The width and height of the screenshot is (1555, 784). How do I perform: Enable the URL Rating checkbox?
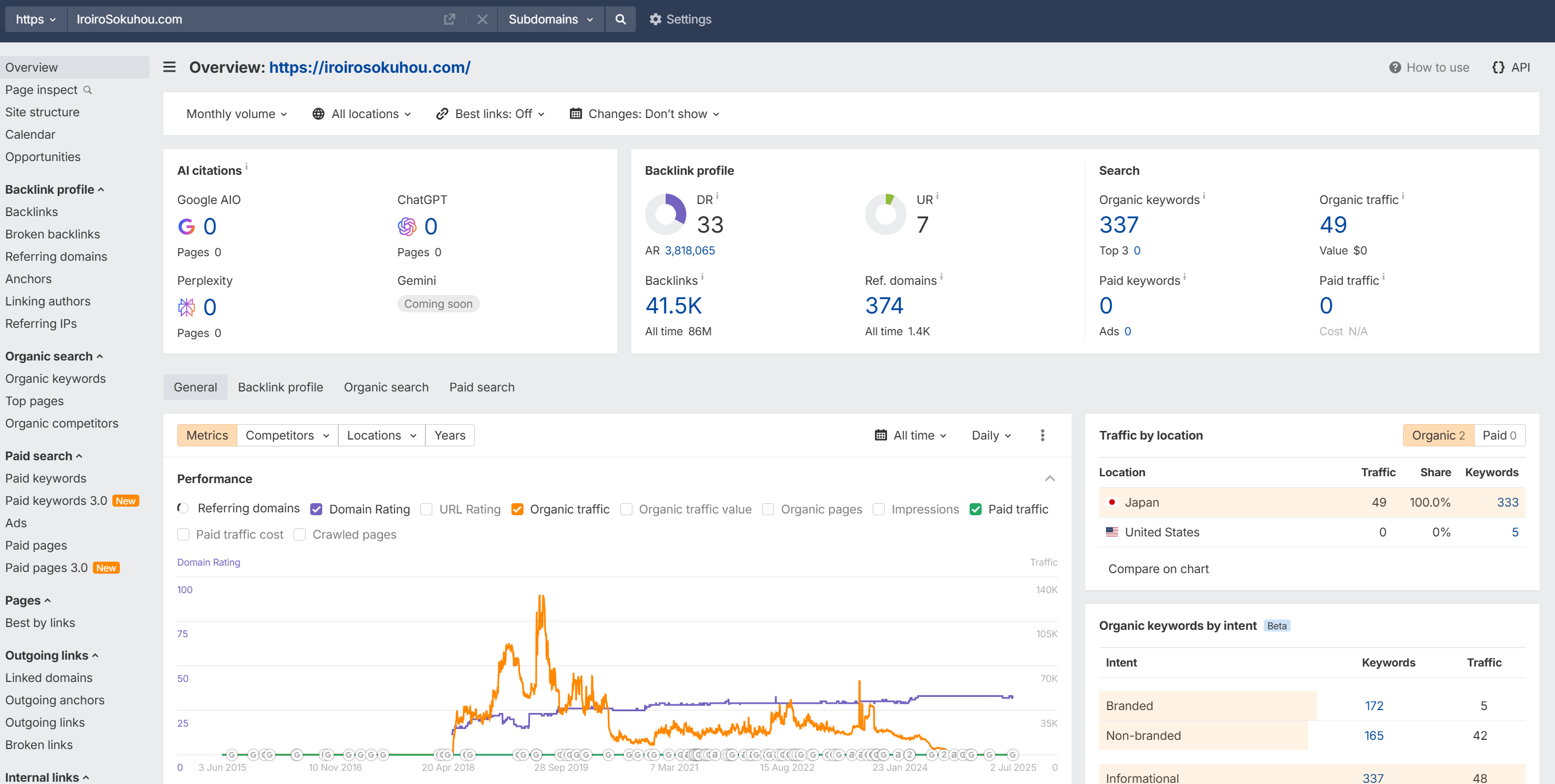tap(426, 509)
